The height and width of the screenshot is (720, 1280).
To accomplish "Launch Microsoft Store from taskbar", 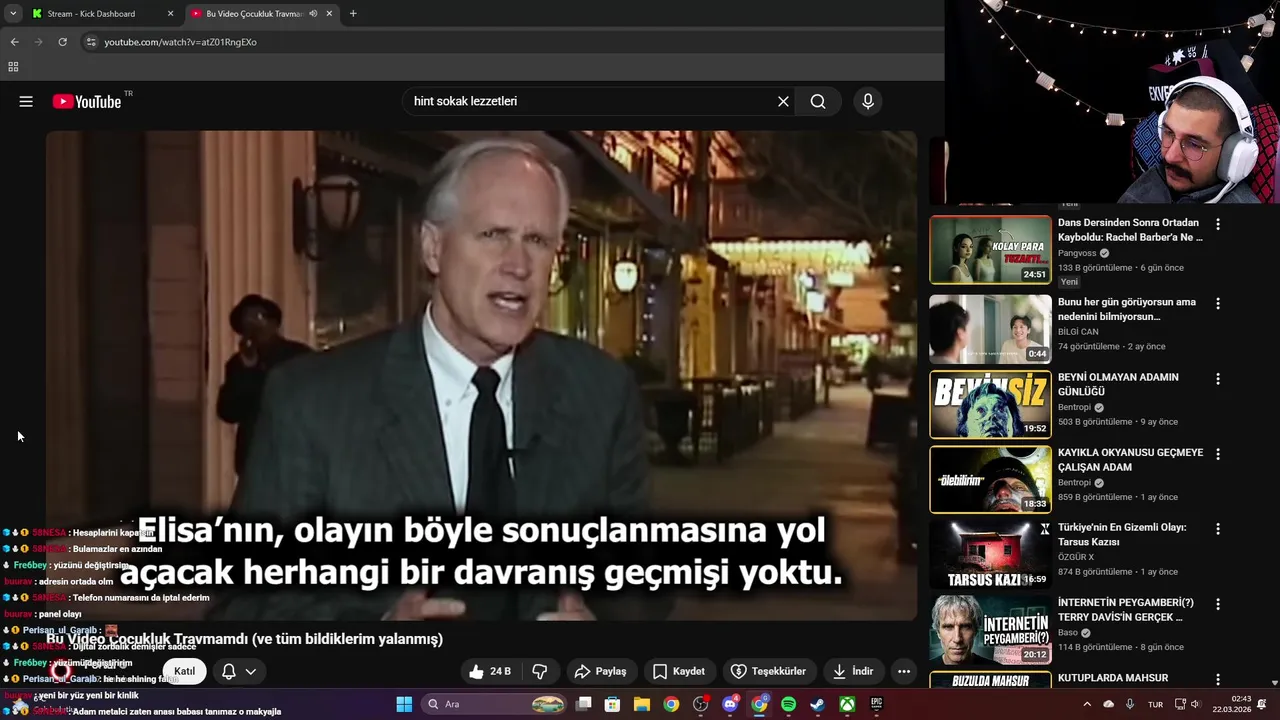I will pyautogui.click(x=613, y=704).
